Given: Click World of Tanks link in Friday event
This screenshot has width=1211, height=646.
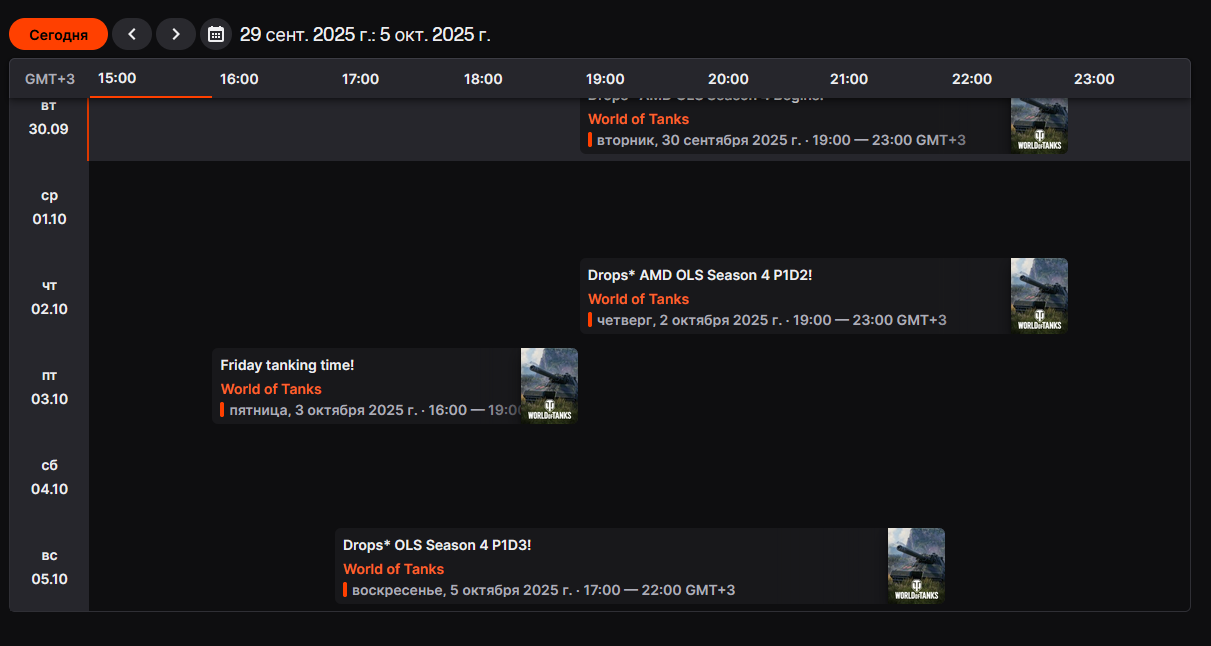Looking at the screenshot, I should coord(271,389).
